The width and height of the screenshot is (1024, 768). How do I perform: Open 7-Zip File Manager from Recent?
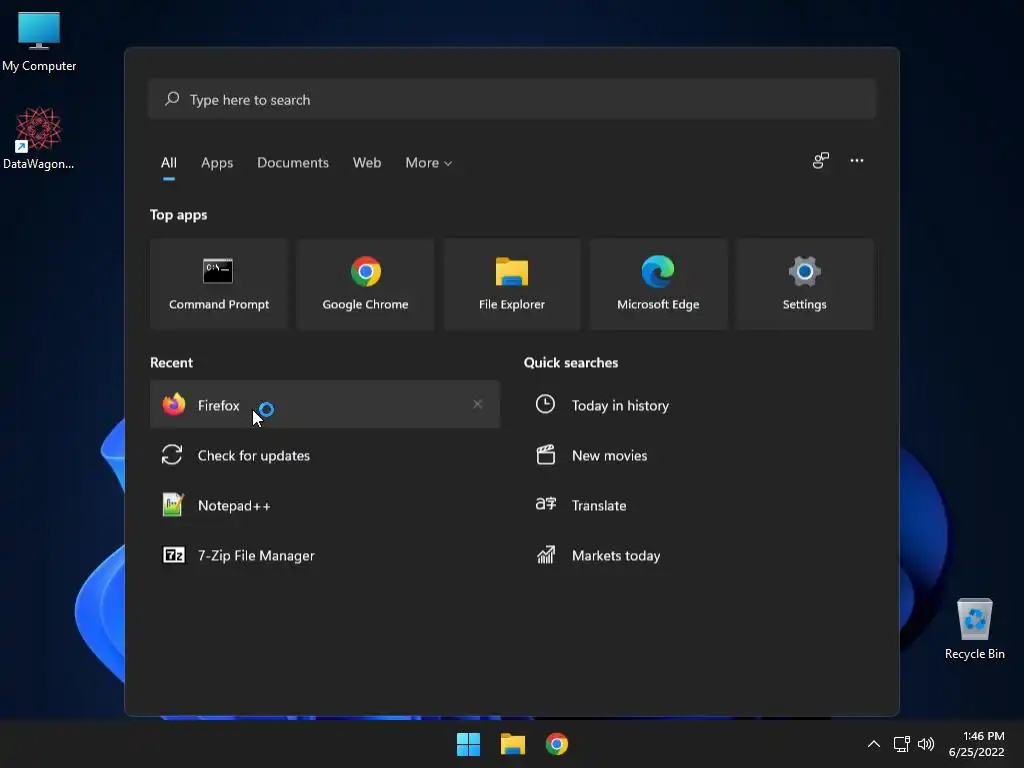pyautogui.click(x=325, y=555)
